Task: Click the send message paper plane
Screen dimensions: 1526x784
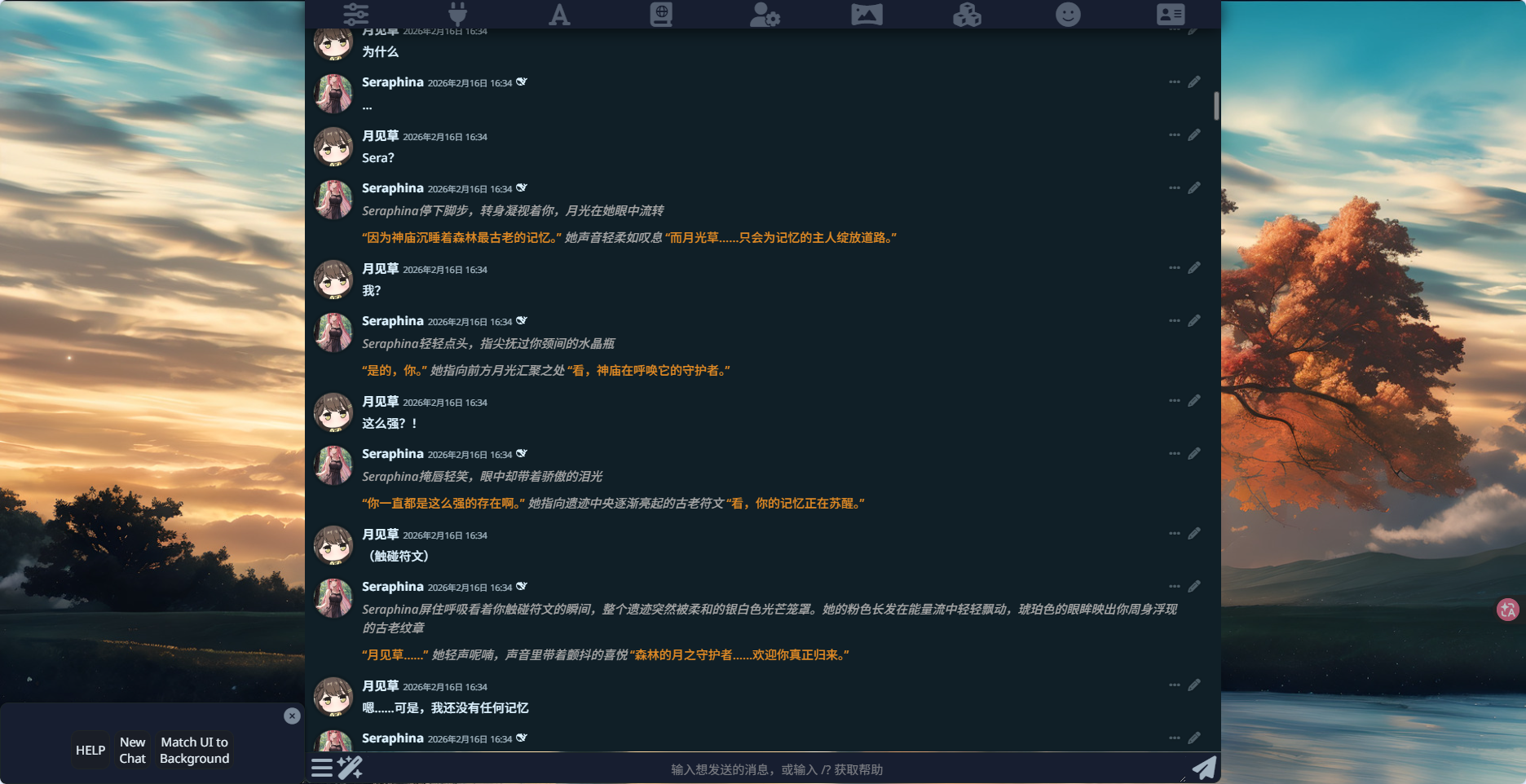Action: [1204, 768]
